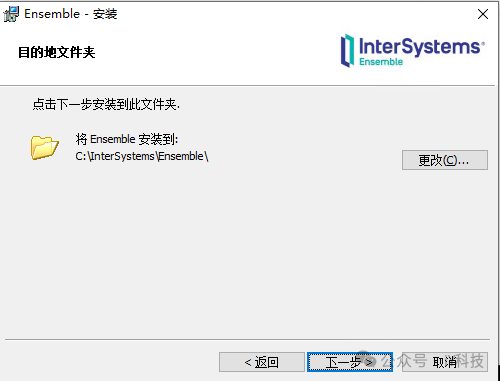Click the InterSystems Ensemble logo
Viewport: 500px width, 381px height.
coord(412,51)
